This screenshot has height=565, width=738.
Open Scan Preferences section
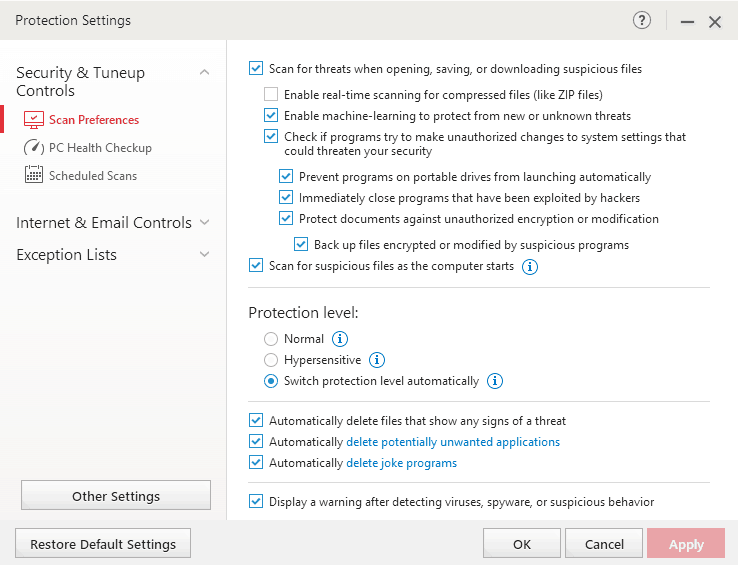[x=94, y=120]
